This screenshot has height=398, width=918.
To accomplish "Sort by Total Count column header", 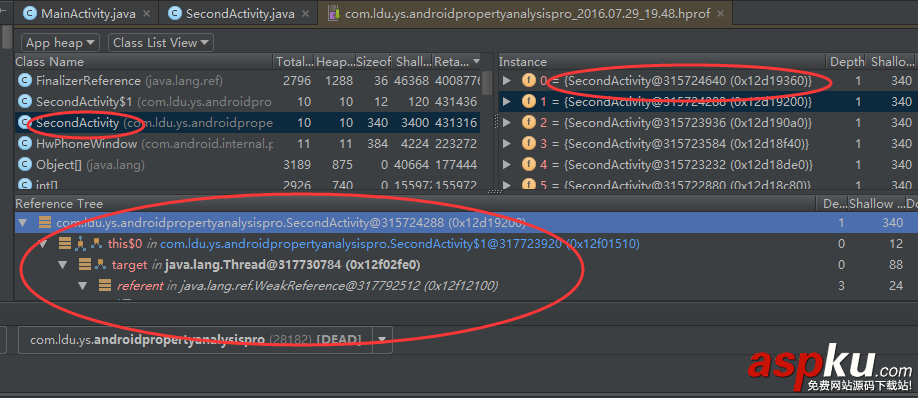I will pyautogui.click(x=294, y=61).
